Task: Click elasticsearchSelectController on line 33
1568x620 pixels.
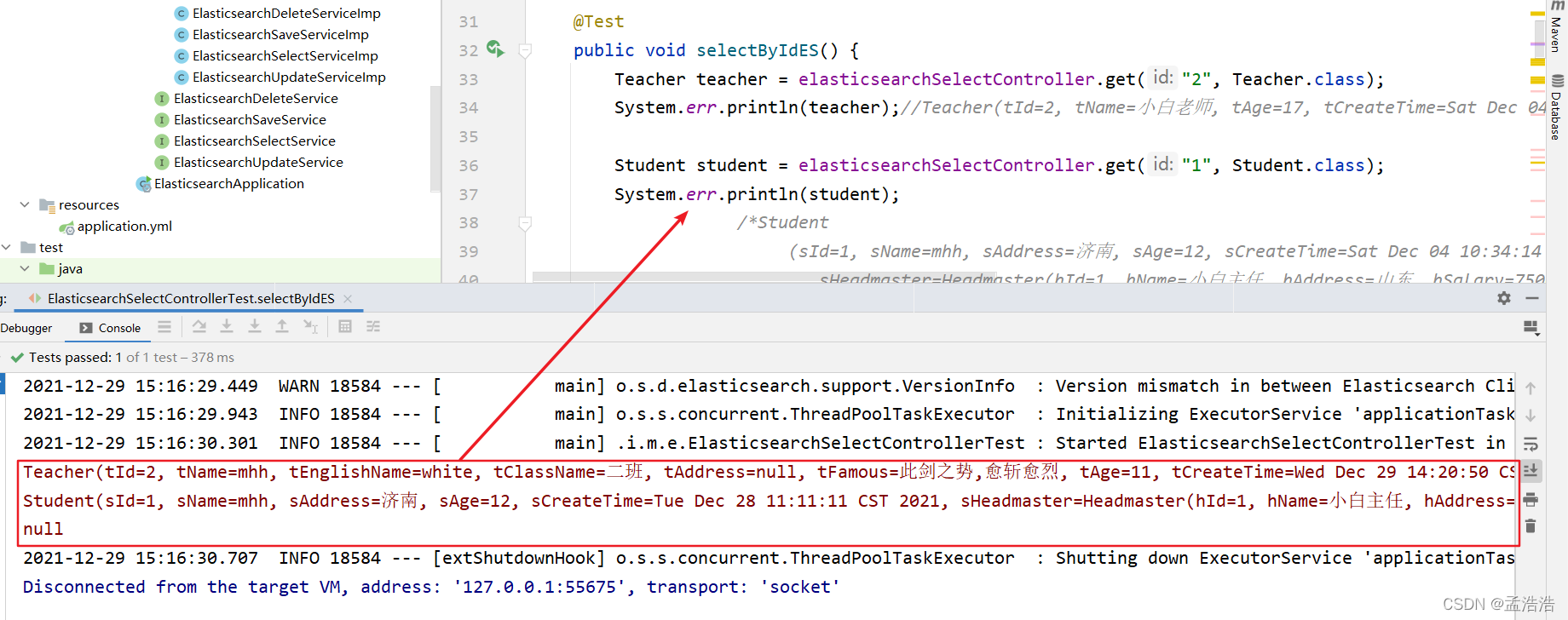Action: coord(946,79)
